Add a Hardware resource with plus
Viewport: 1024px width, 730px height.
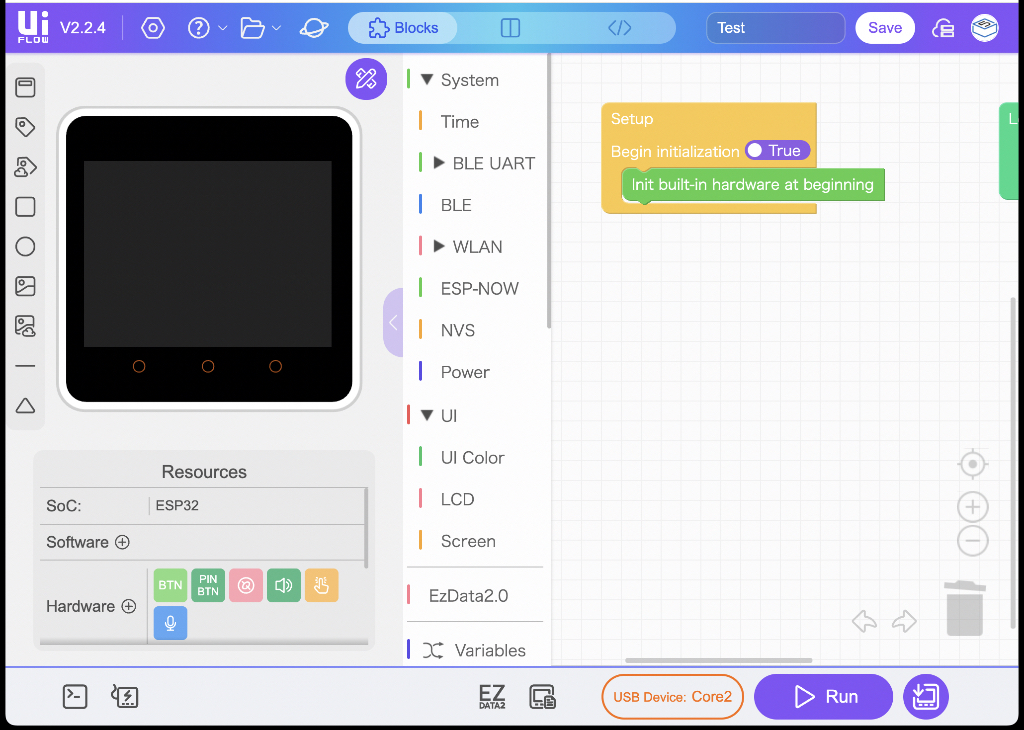pos(129,607)
